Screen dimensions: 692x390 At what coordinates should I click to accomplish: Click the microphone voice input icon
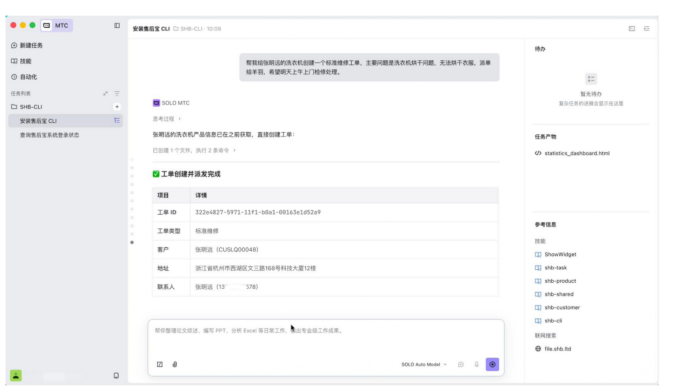point(477,364)
